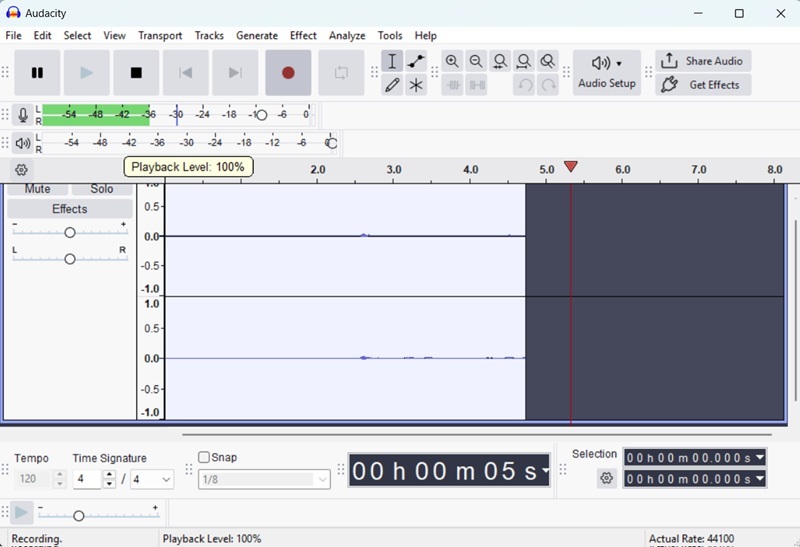Open the timeline options gear
Viewport: 800px width, 547px height.
[x=22, y=170]
